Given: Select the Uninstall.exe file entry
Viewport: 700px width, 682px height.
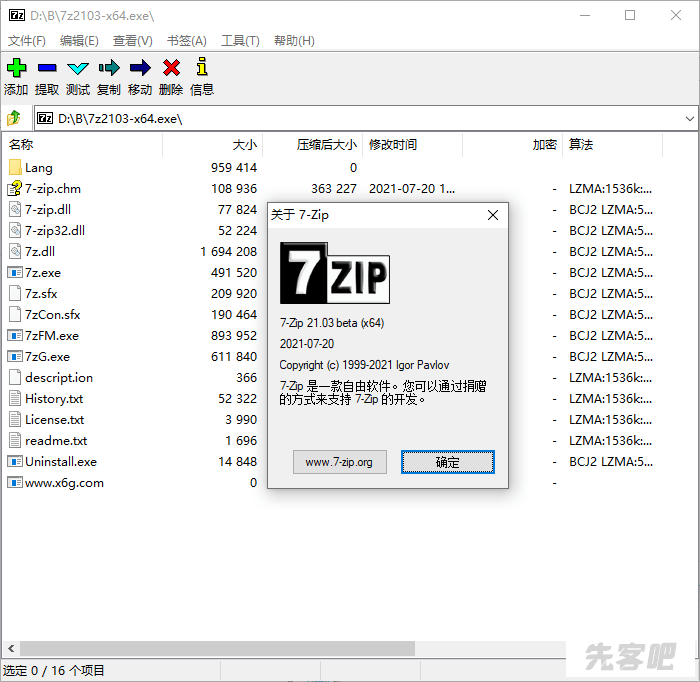Looking at the screenshot, I should click(60, 462).
